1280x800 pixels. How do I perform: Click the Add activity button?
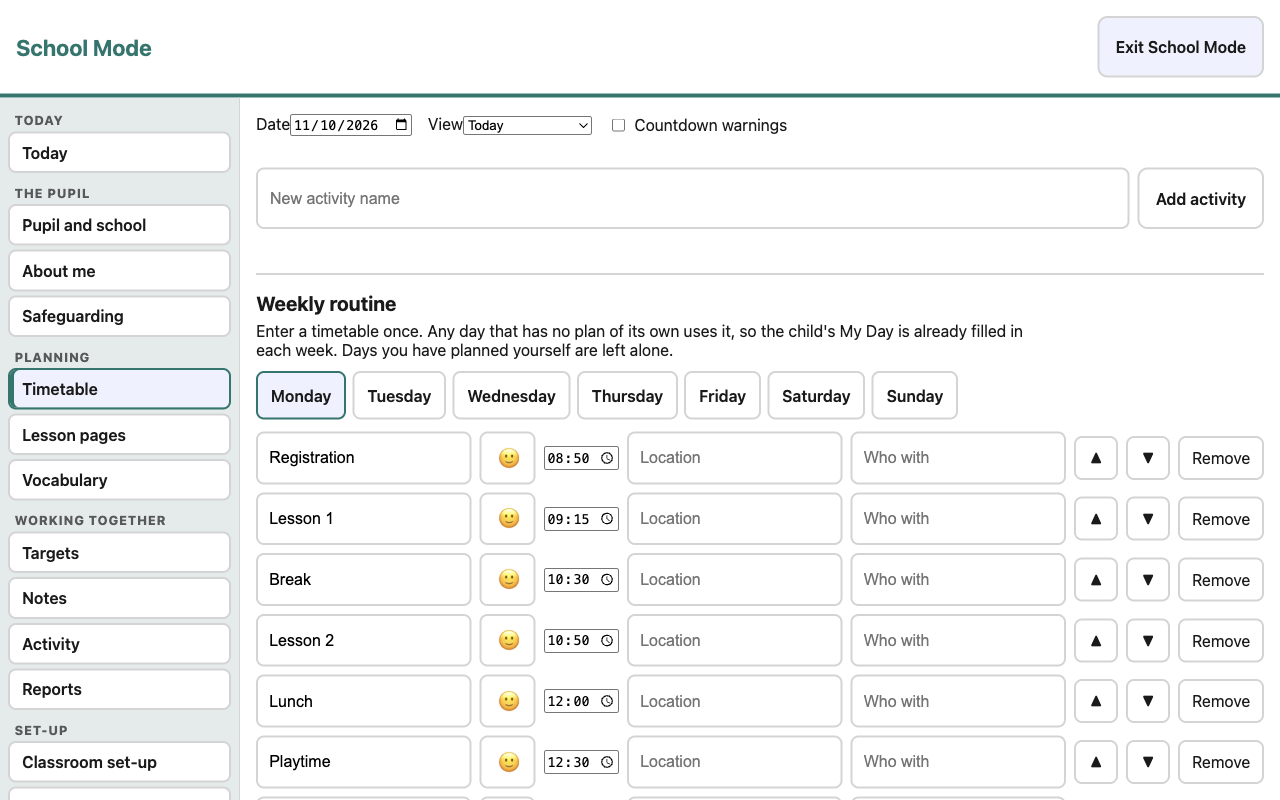click(x=1201, y=198)
